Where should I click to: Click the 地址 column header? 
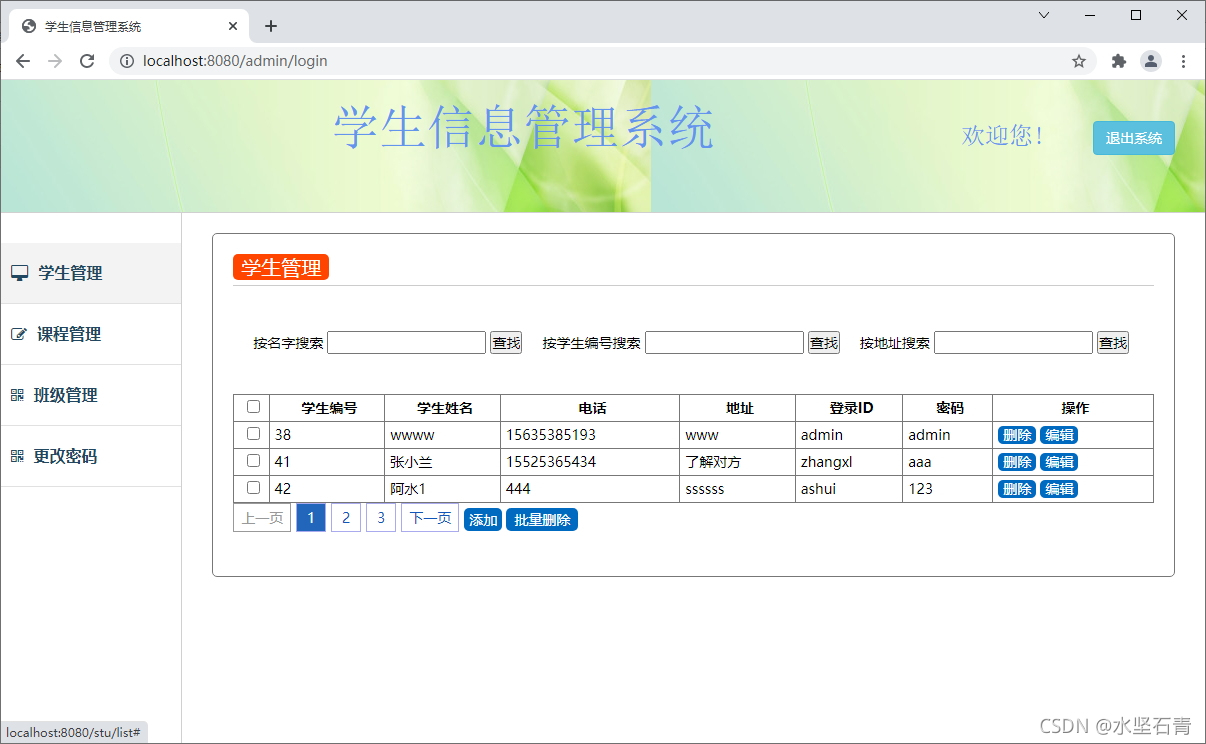pos(740,408)
